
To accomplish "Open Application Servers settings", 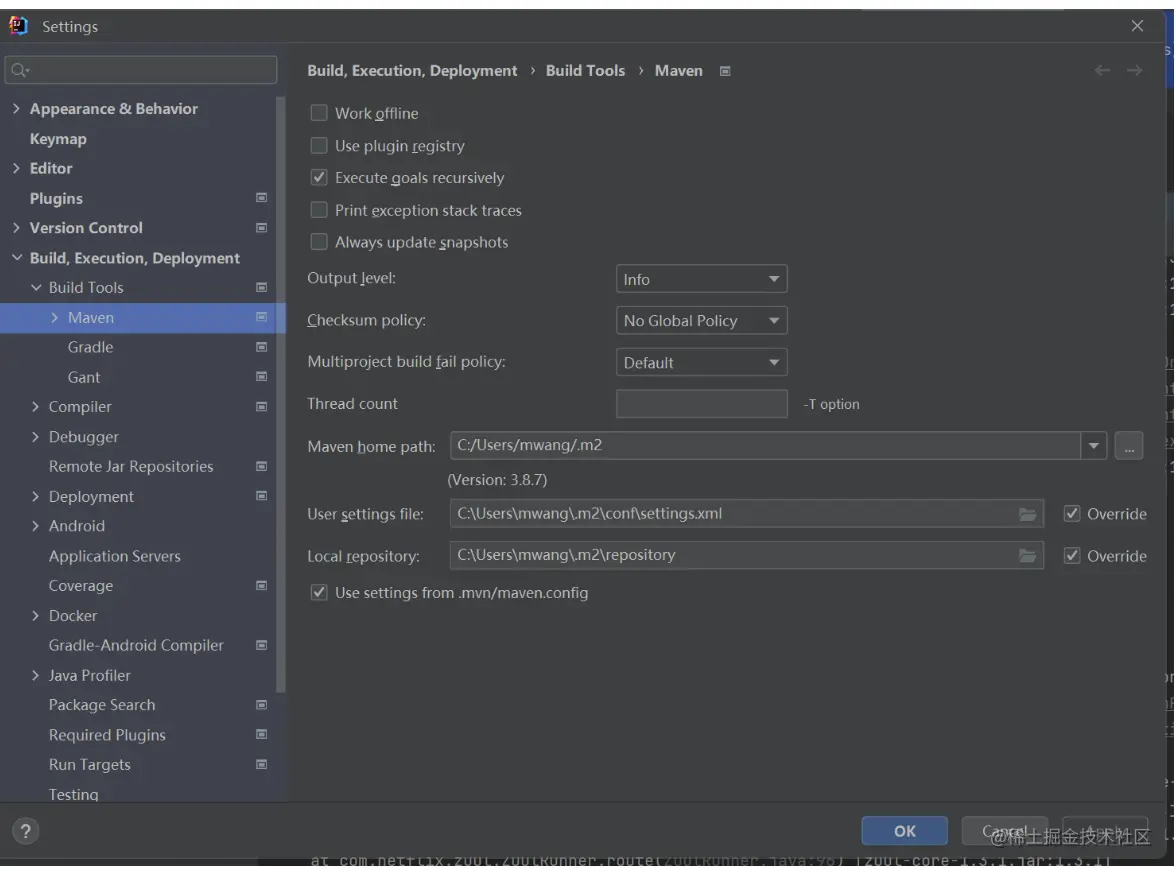I will 115,556.
